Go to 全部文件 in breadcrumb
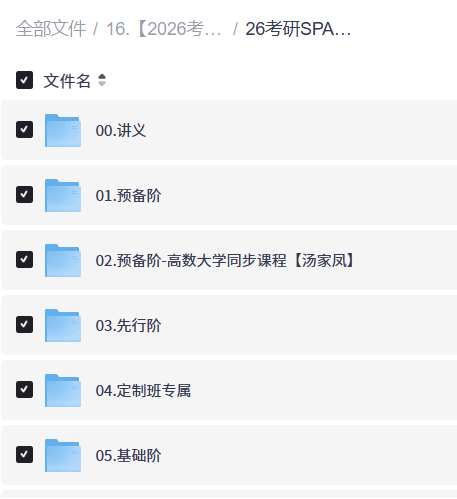Viewport: 457px width, 499px height. click(x=51, y=29)
